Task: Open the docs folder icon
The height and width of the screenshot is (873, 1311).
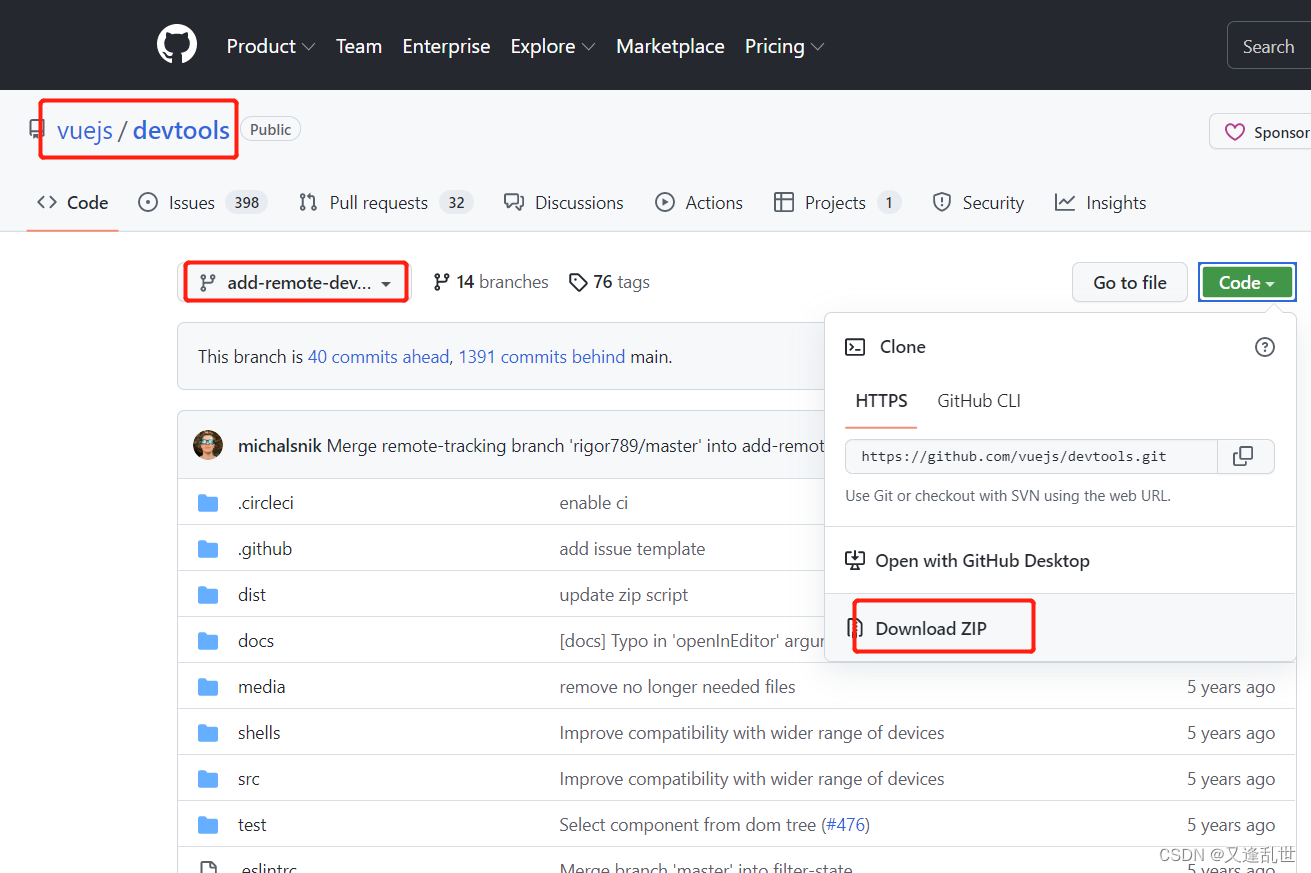Action: tap(208, 640)
